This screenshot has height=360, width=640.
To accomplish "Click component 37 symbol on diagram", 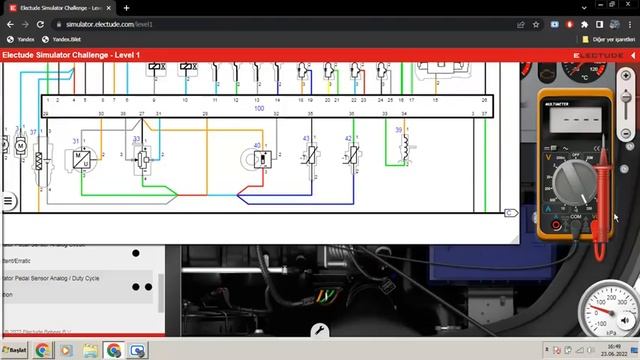I will point(42,160).
